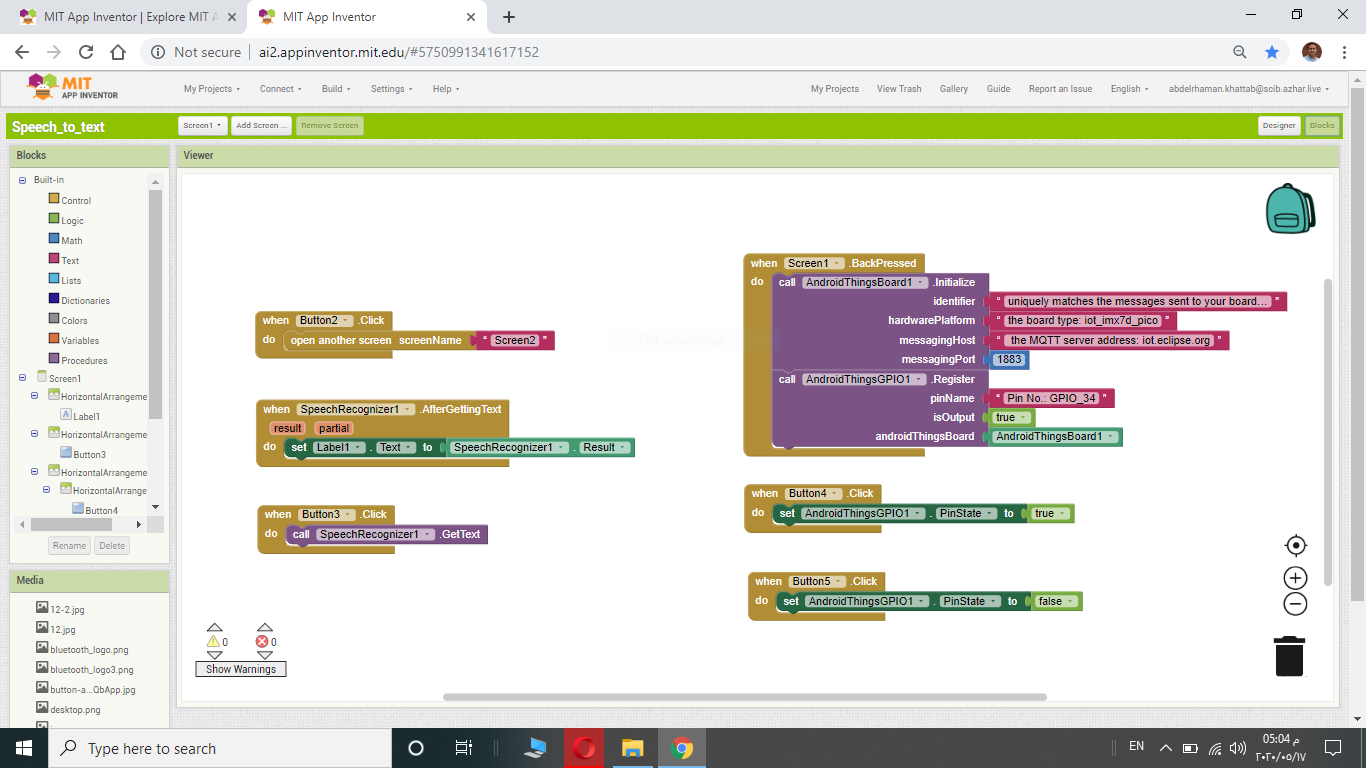The width and height of the screenshot is (1366, 768).
Task: Open the Report an Issue link
Action: click(1060, 89)
